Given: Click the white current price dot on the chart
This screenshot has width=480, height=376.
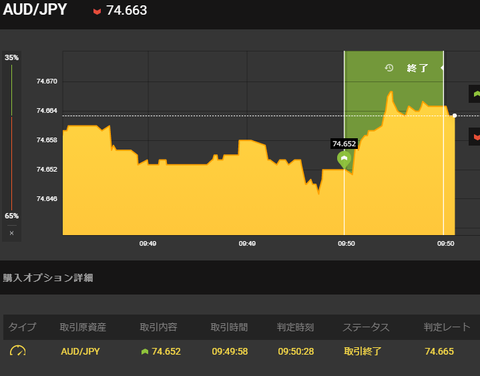Looking at the screenshot, I should [455, 115].
